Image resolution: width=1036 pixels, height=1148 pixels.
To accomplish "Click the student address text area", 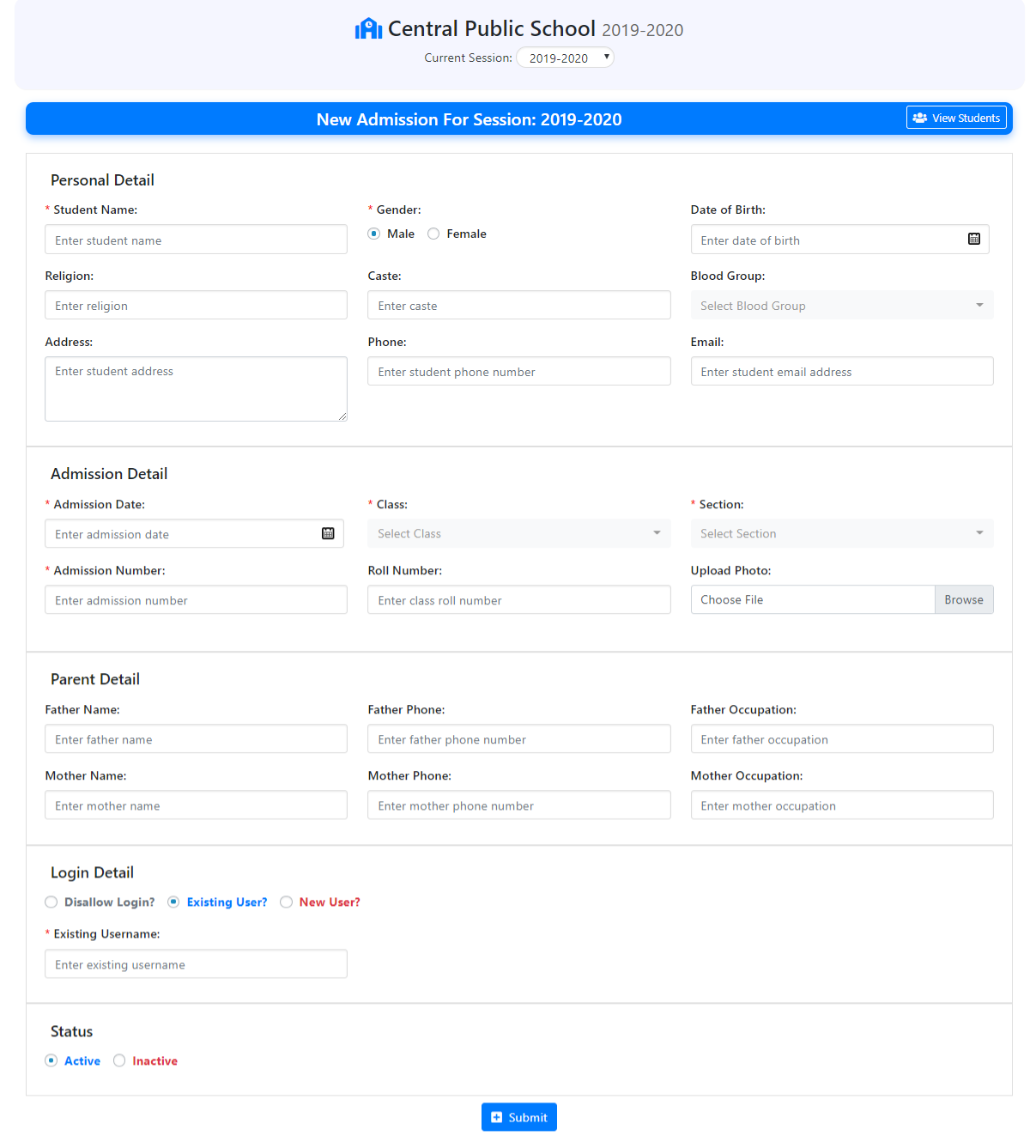I will 196,388.
